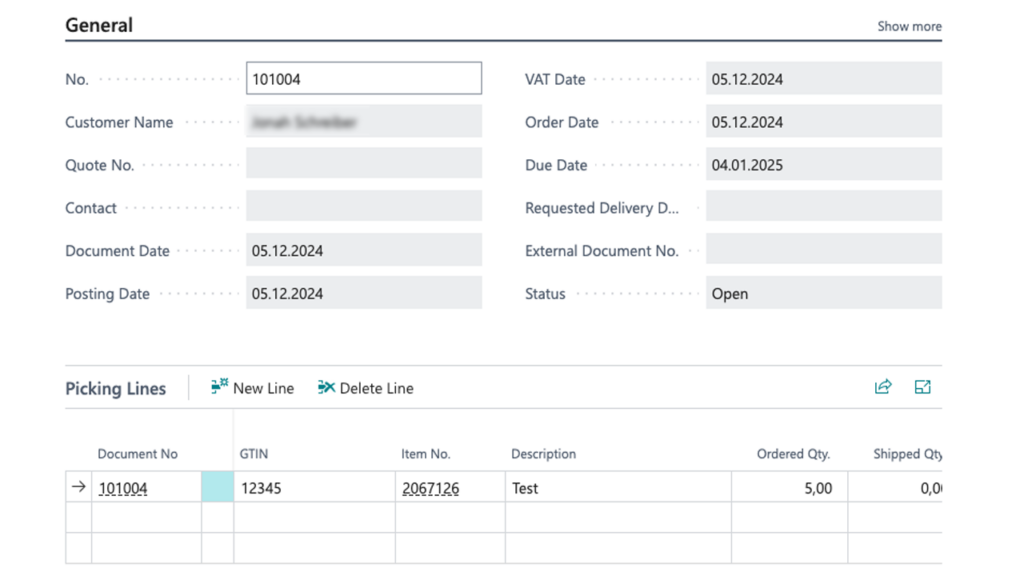Collapse the General section heading
Image resolution: width=1024 pixels, height=576 pixels.
click(x=99, y=25)
